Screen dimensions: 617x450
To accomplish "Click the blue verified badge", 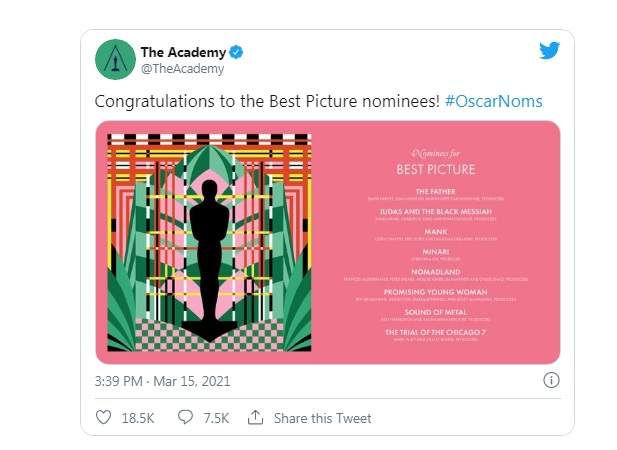I will point(238,52).
